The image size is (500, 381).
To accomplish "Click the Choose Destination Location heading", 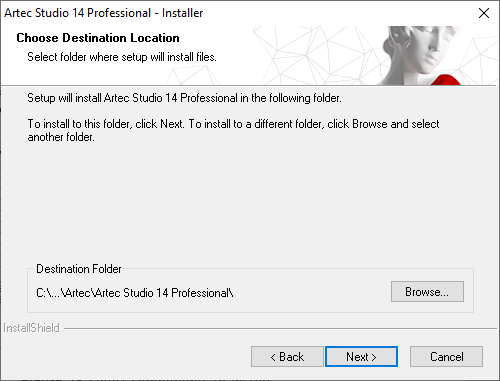I will pyautogui.click(x=98, y=38).
